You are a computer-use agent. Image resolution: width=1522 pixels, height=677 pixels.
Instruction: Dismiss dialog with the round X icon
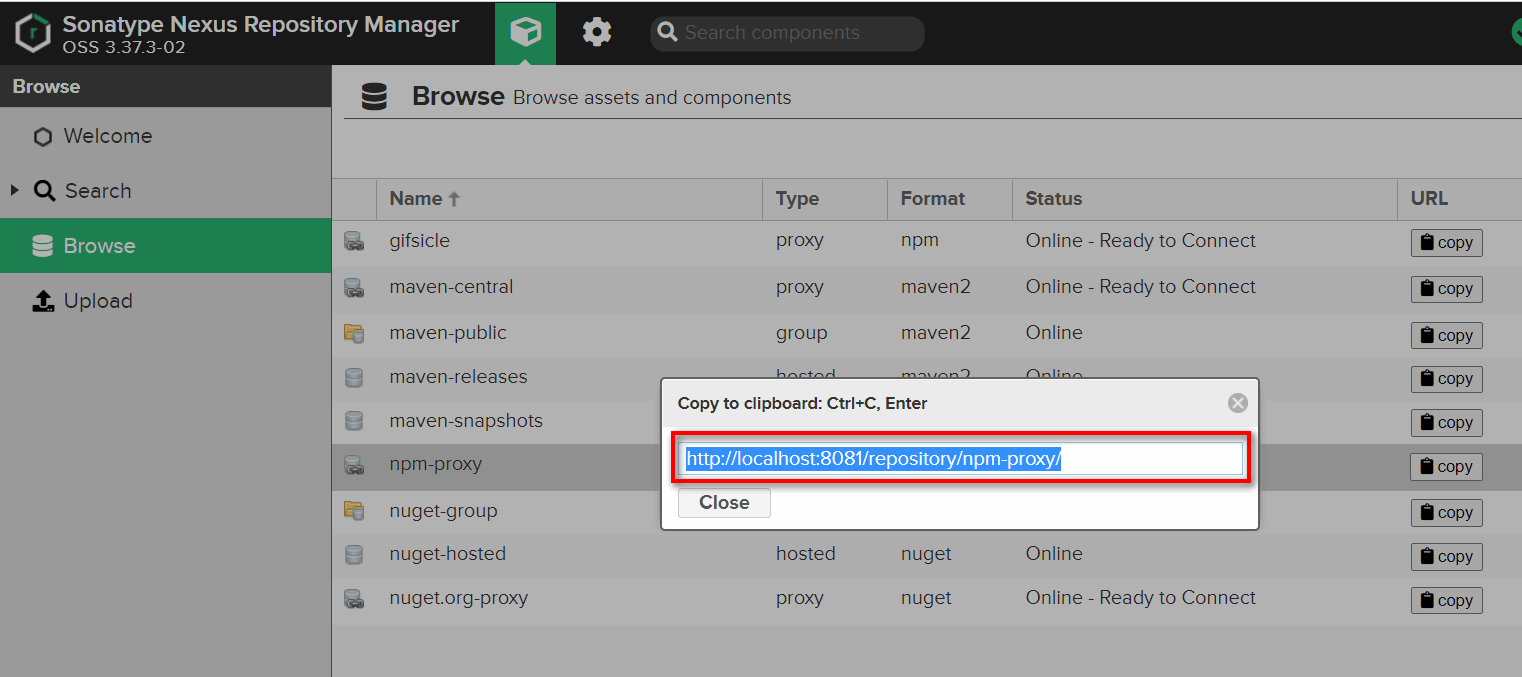(1238, 403)
